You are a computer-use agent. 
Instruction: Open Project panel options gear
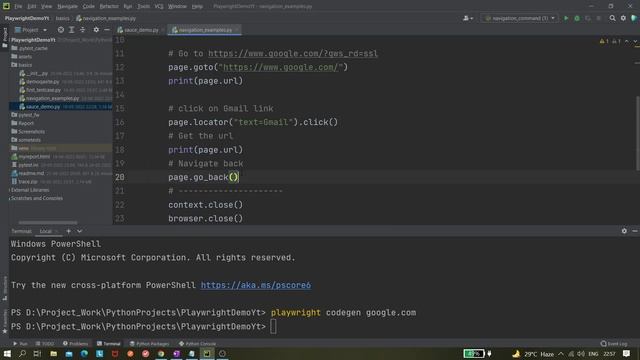click(96, 30)
